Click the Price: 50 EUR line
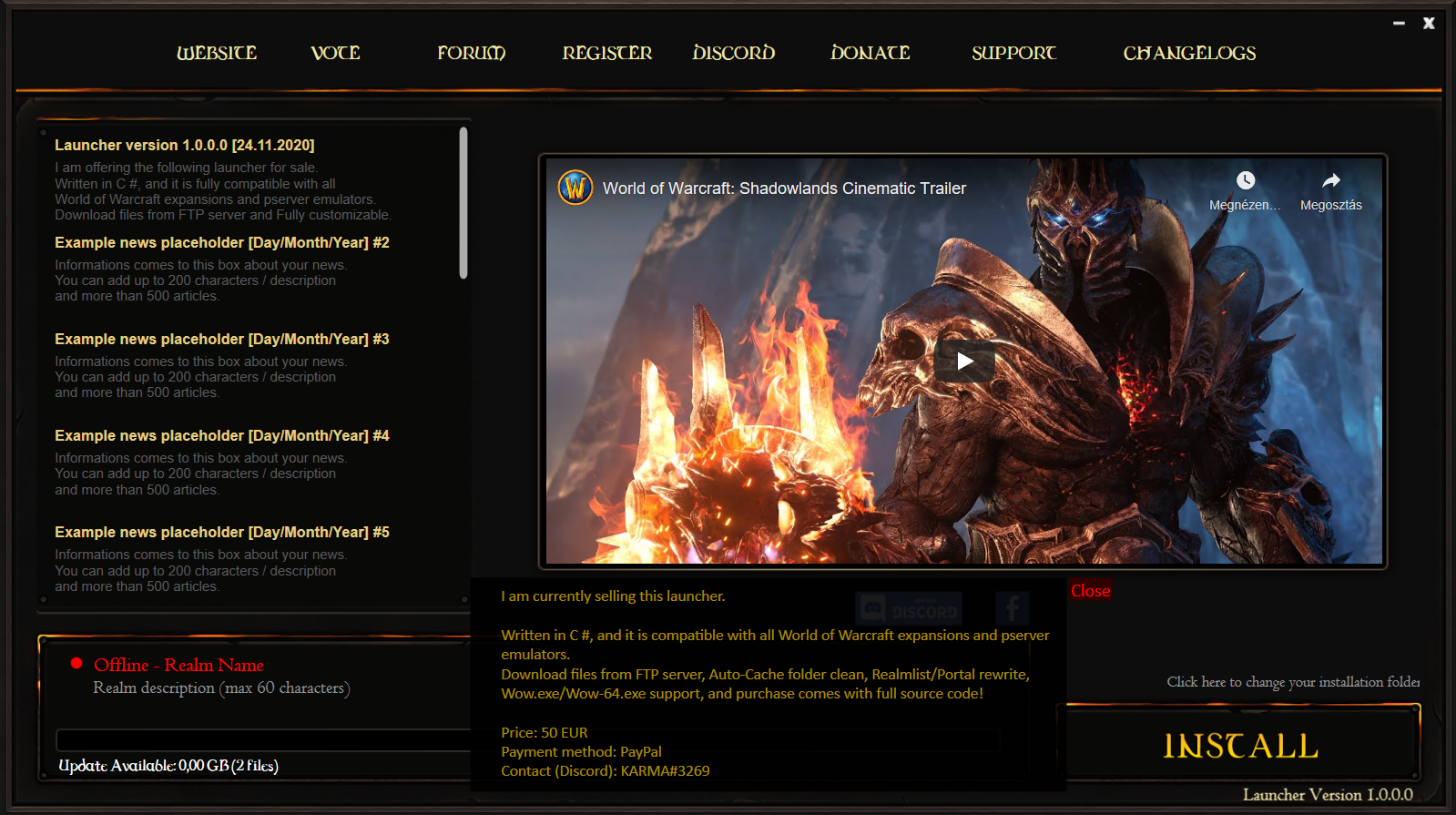The image size is (1456, 815). click(545, 733)
